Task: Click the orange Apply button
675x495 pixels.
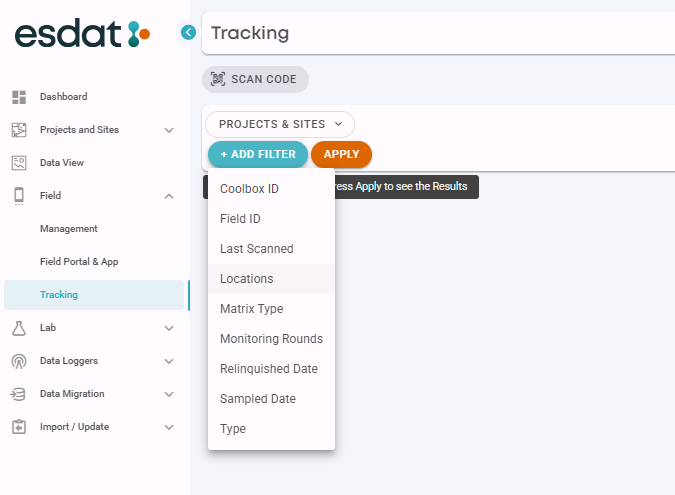Action: click(341, 155)
